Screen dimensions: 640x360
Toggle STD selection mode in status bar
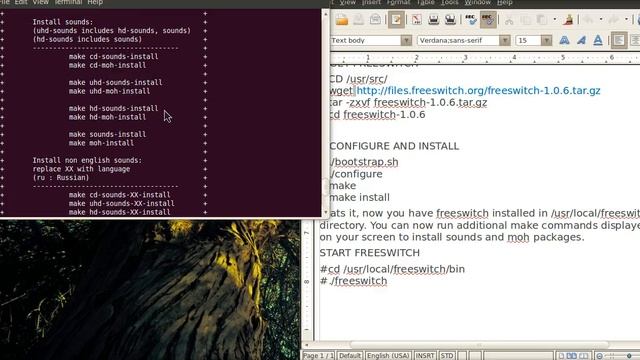pyautogui.click(x=447, y=356)
